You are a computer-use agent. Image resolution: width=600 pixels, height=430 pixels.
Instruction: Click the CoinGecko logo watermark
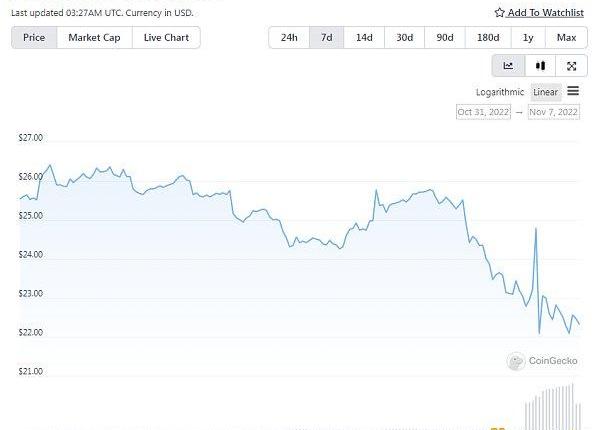pos(542,361)
